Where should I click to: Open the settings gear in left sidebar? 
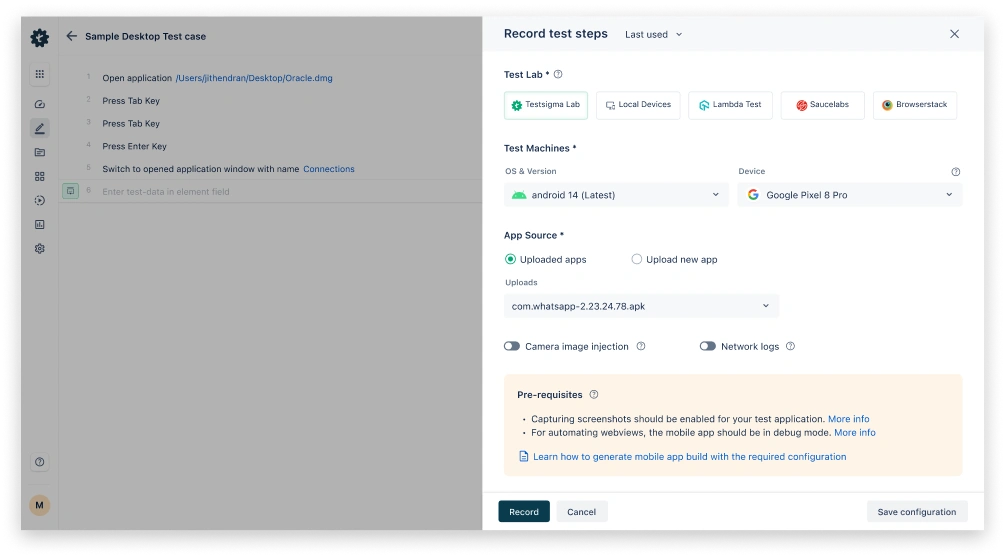coord(39,248)
